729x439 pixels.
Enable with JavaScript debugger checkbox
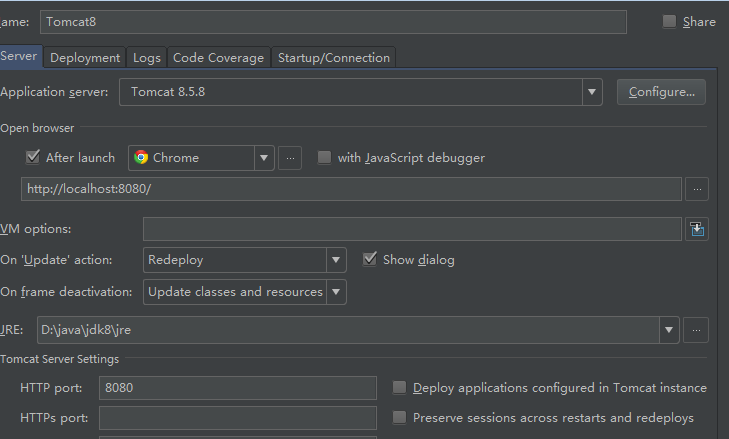pos(324,158)
